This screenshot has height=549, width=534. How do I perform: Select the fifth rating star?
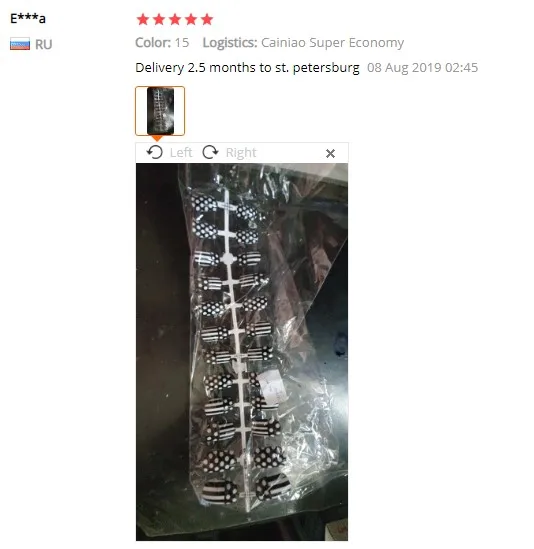click(207, 19)
